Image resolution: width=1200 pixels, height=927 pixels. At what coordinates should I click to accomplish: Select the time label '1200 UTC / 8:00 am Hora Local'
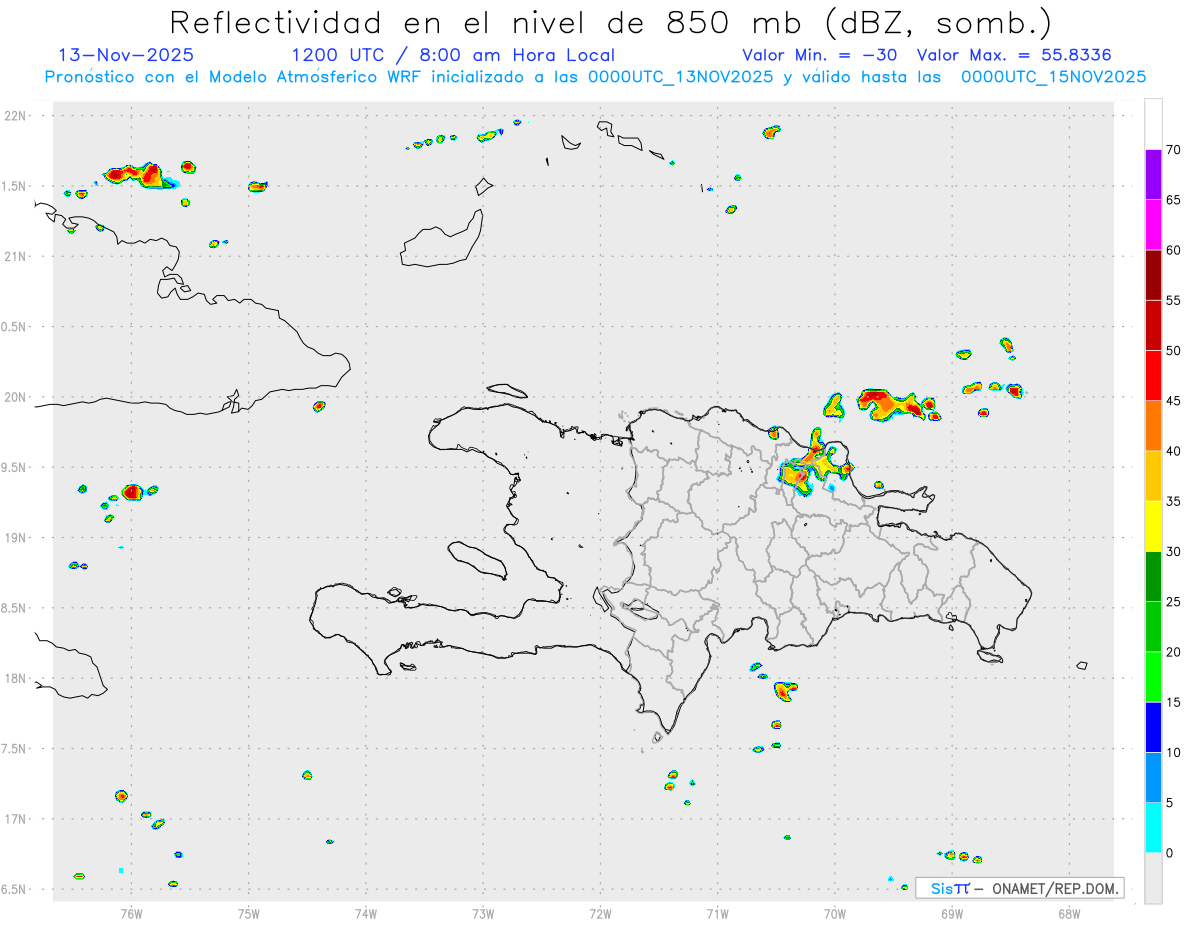click(452, 55)
